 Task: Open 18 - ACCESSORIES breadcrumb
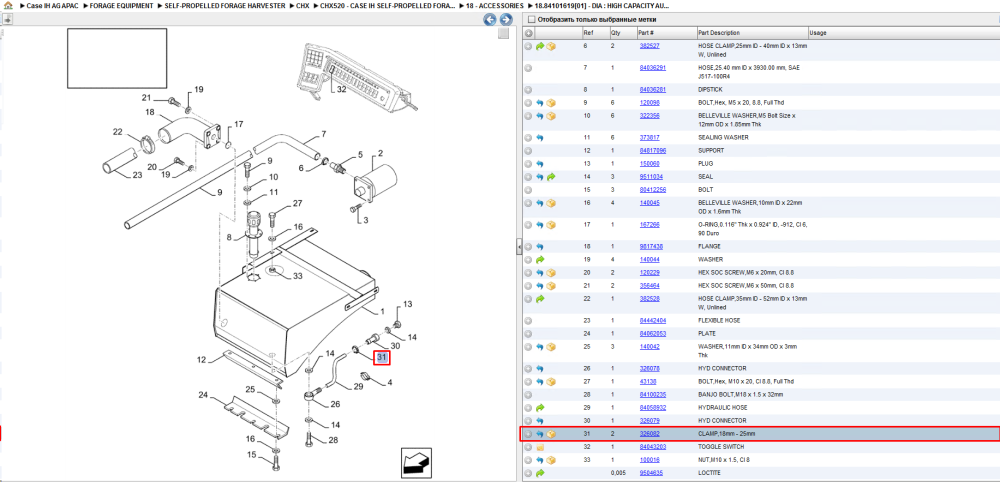point(494,5)
